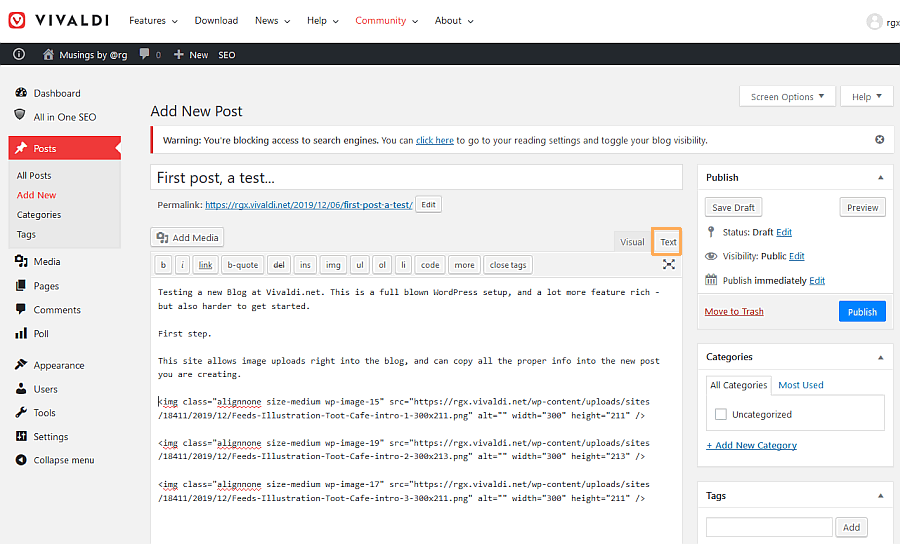
Task: Check the Uncategorized category checkbox
Action: click(x=721, y=414)
